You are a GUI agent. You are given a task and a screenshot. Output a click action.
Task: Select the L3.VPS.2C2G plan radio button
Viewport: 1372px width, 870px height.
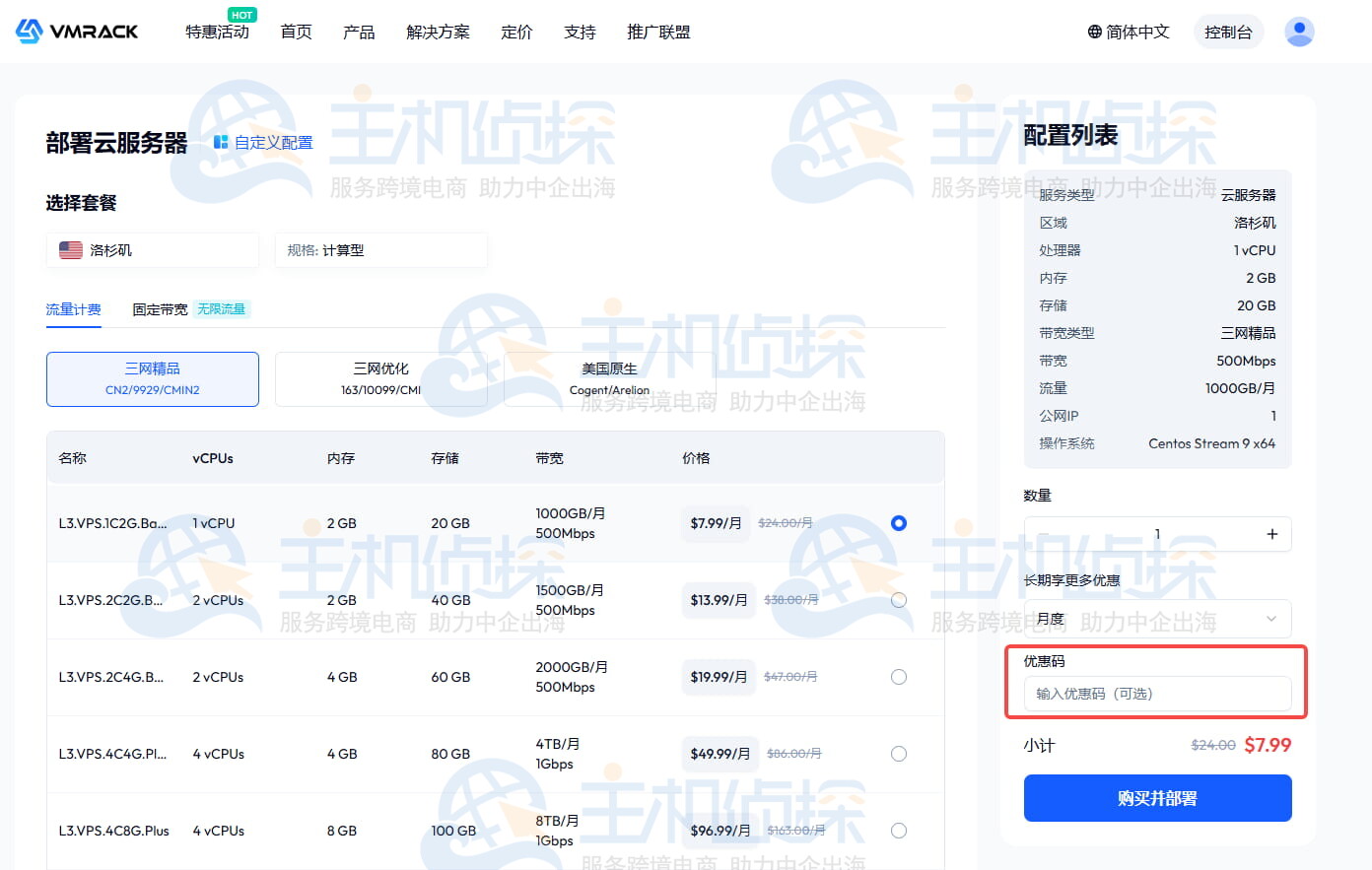point(898,600)
